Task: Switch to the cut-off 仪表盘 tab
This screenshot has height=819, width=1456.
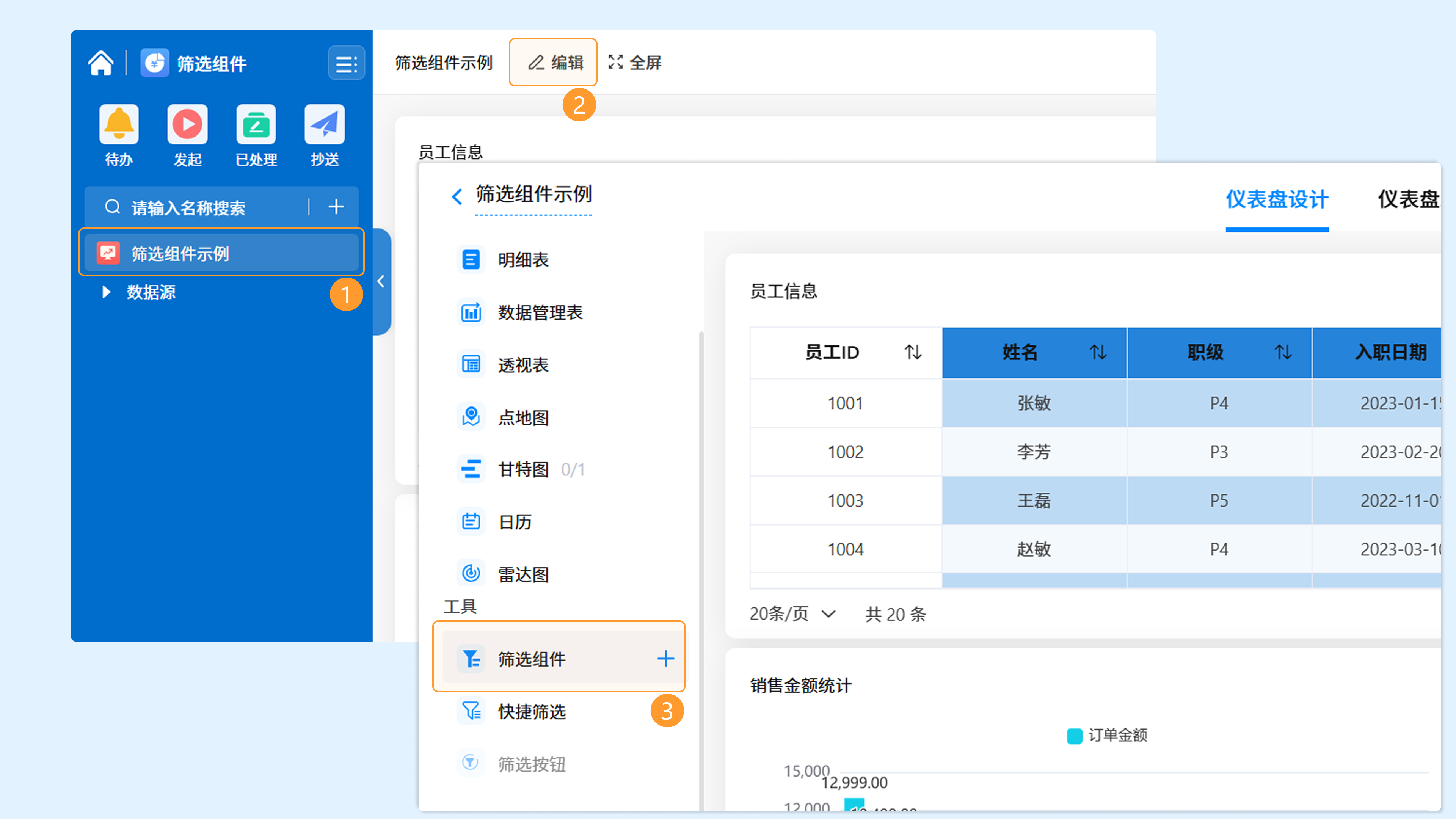Action: 1409,199
